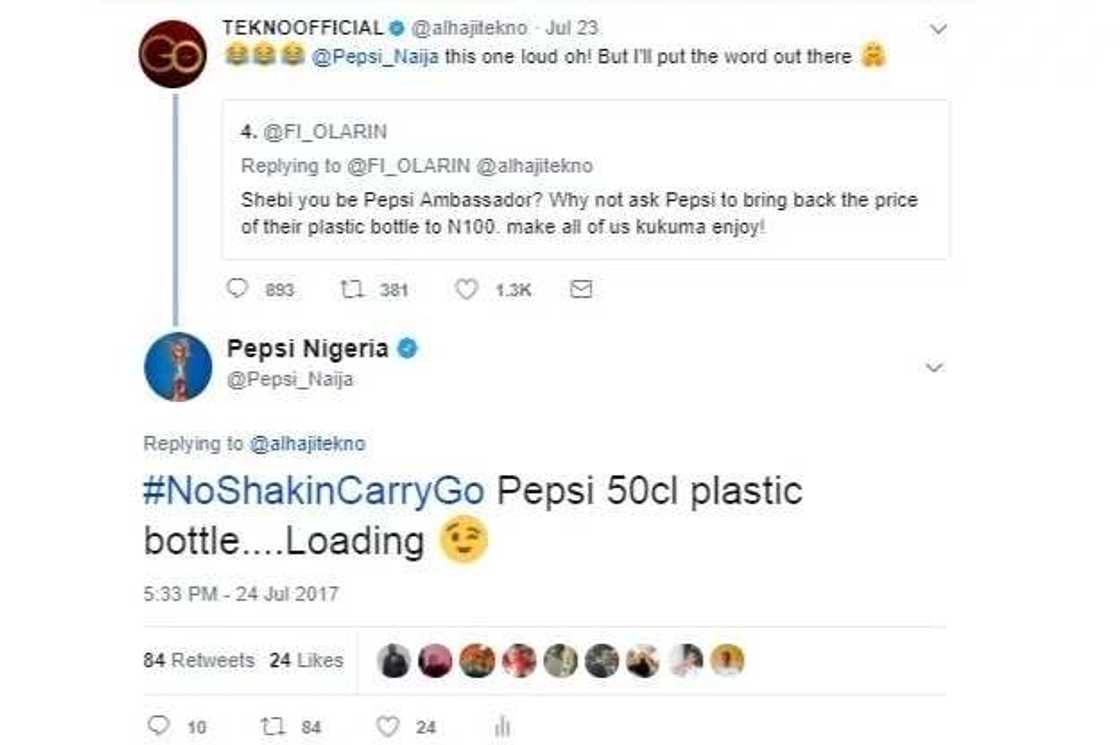Image resolution: width=1120 pixels, height=745 pixels.
Task: Like Tekno's tweet via the heart icon
Action: click(x=466, y=289)
